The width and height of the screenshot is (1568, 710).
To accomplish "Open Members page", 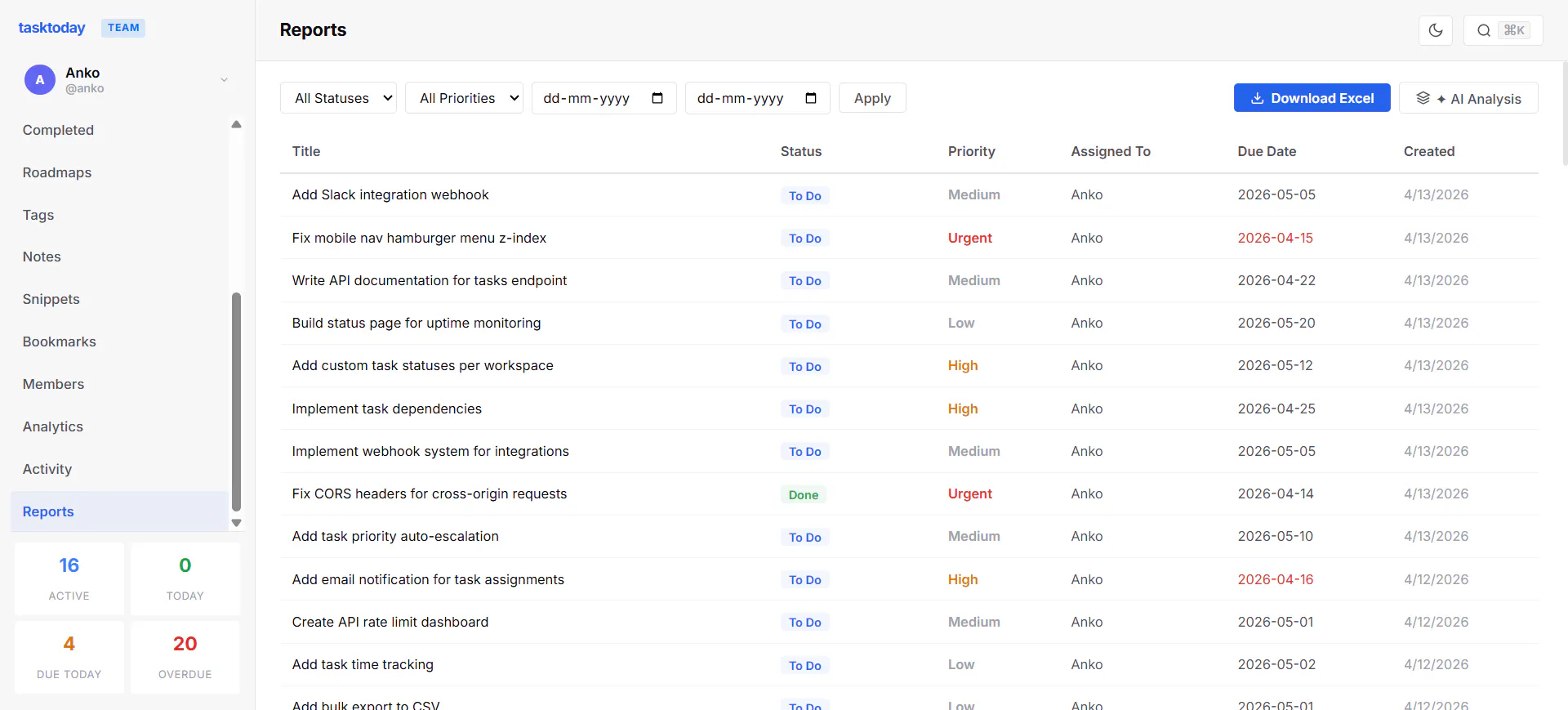I will tap(119, 384).
